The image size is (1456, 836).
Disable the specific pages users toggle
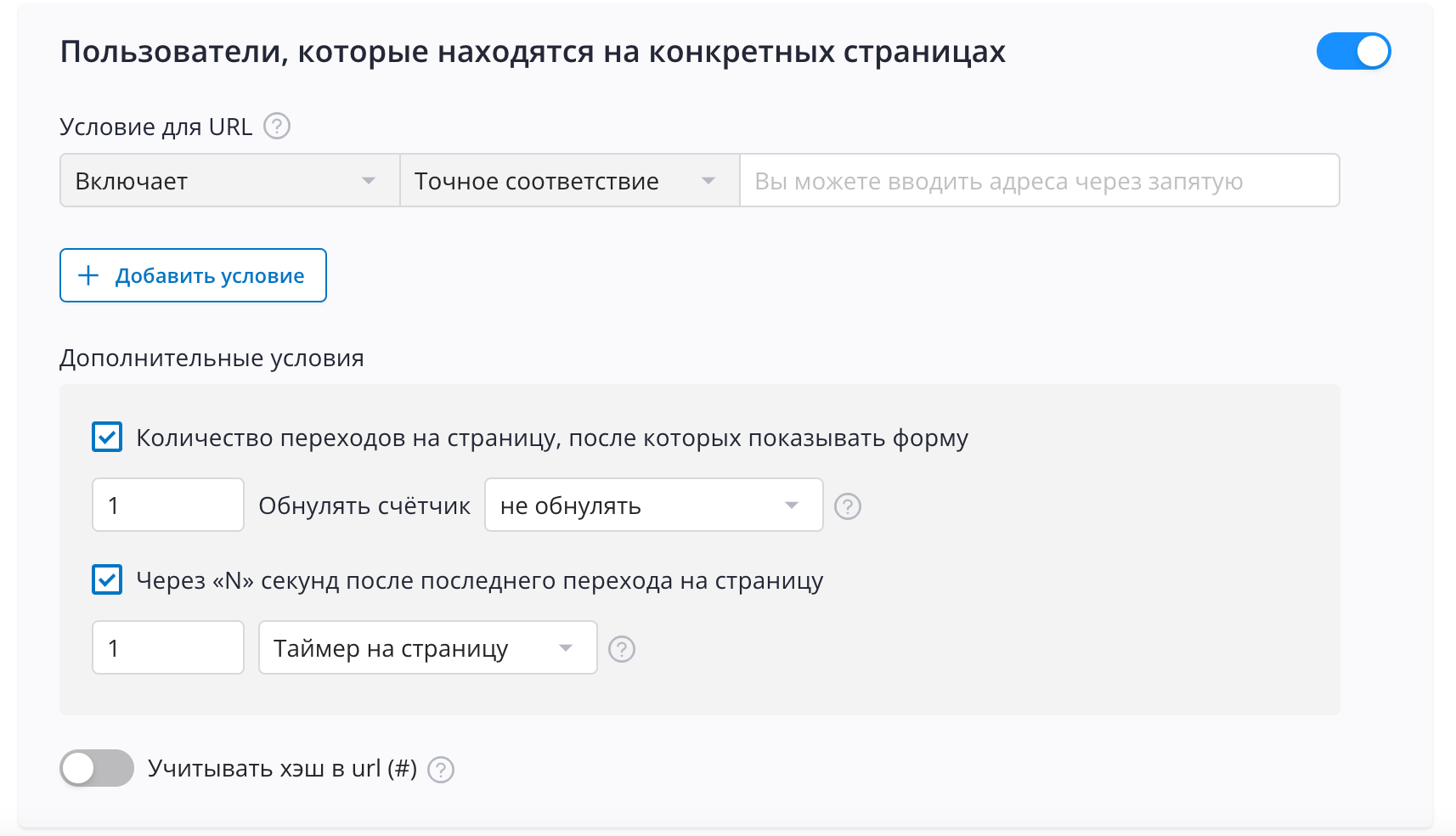click(1352, 52)
